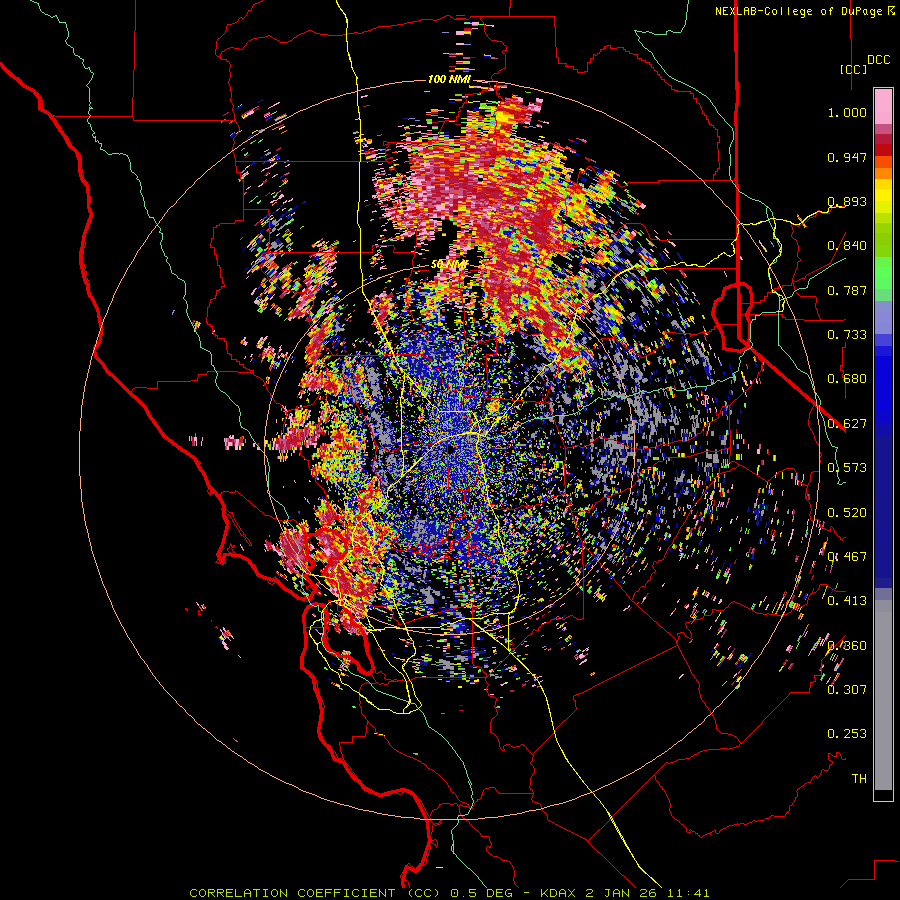Click the 0.253 scale value

tap(847, 734)
